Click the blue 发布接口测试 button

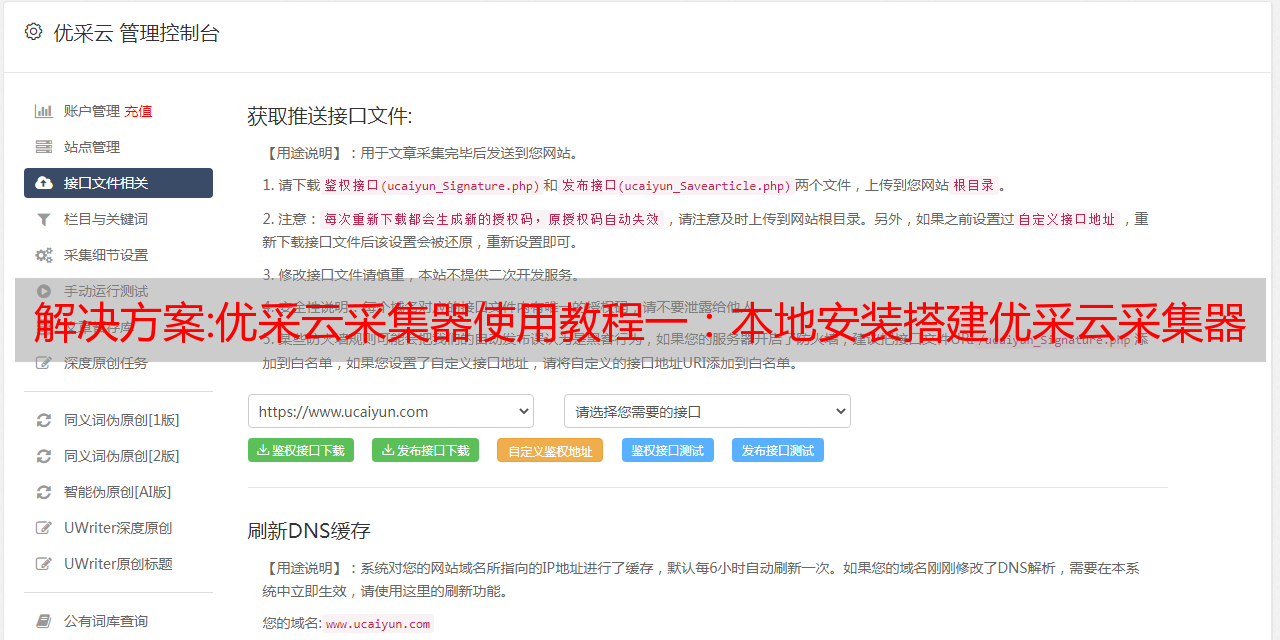[778, 450]
